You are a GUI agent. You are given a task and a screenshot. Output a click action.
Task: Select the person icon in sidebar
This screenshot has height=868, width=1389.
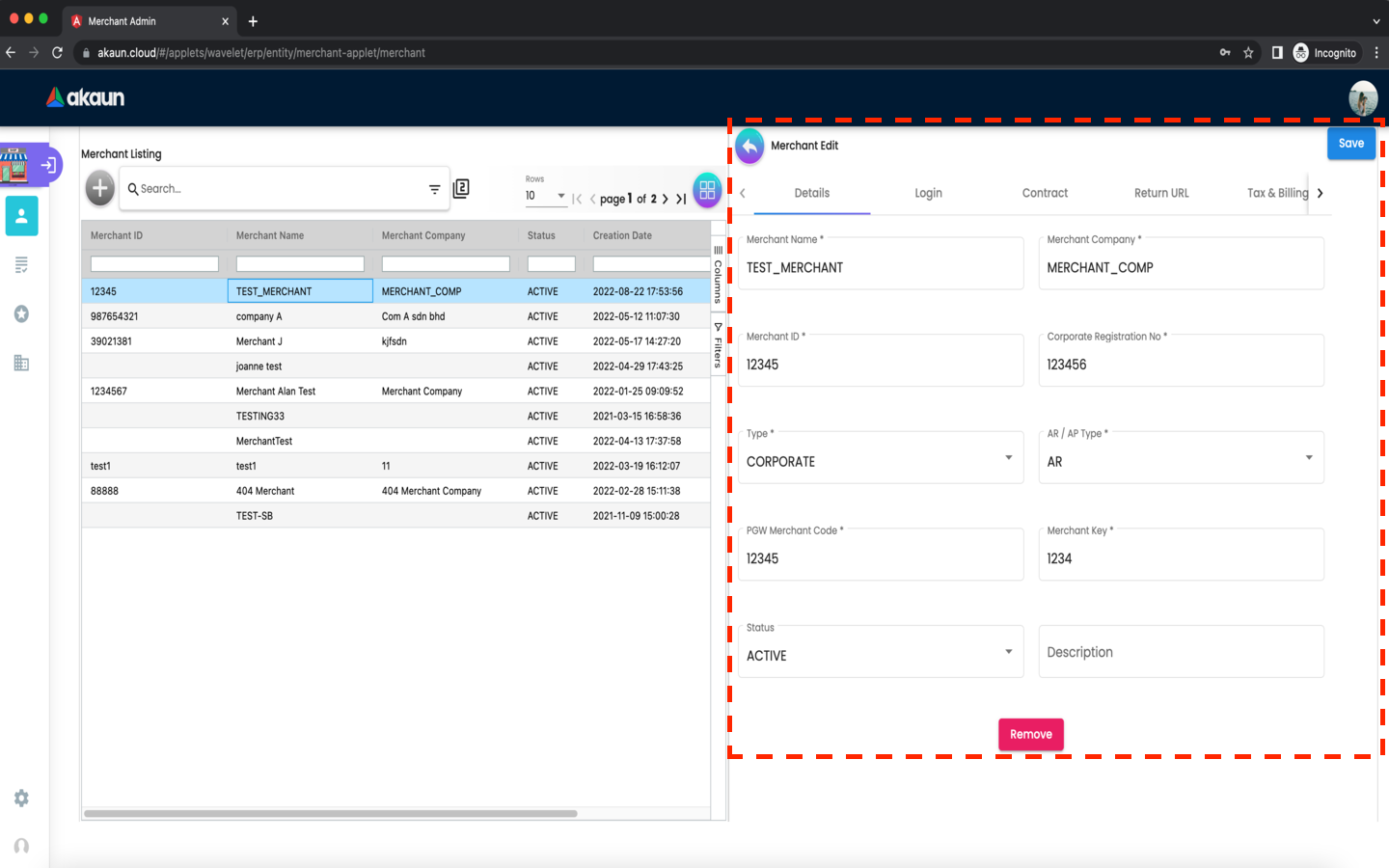[x=21, y=216]
